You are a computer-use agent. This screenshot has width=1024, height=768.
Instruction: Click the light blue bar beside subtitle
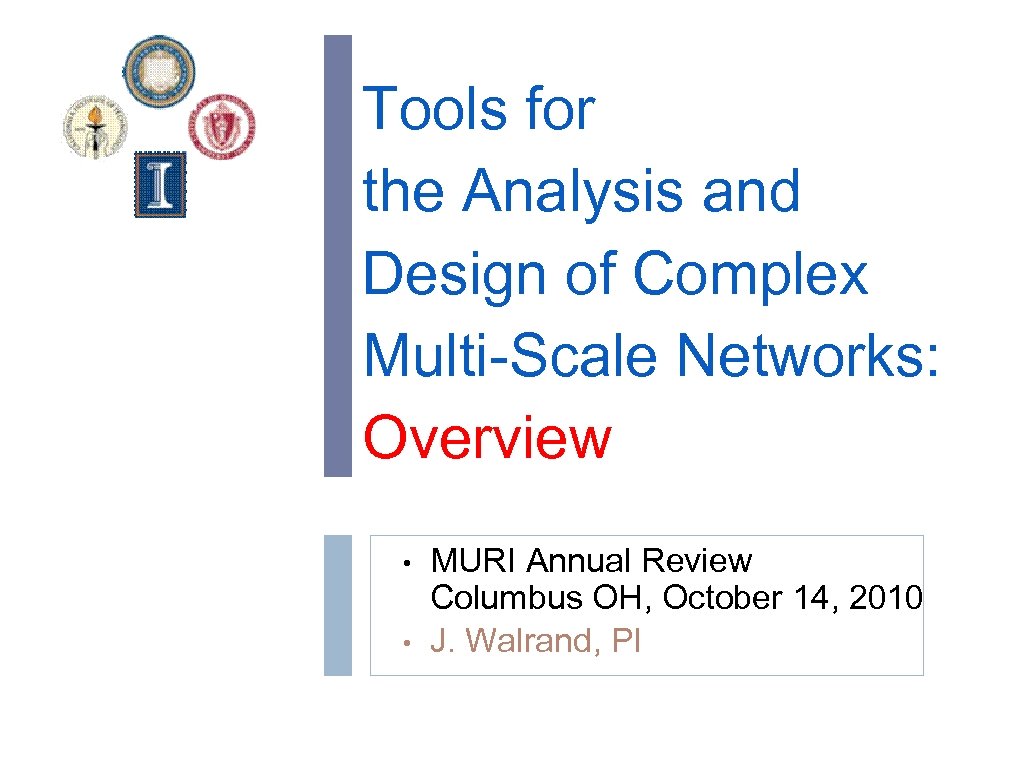coord(338,604)
